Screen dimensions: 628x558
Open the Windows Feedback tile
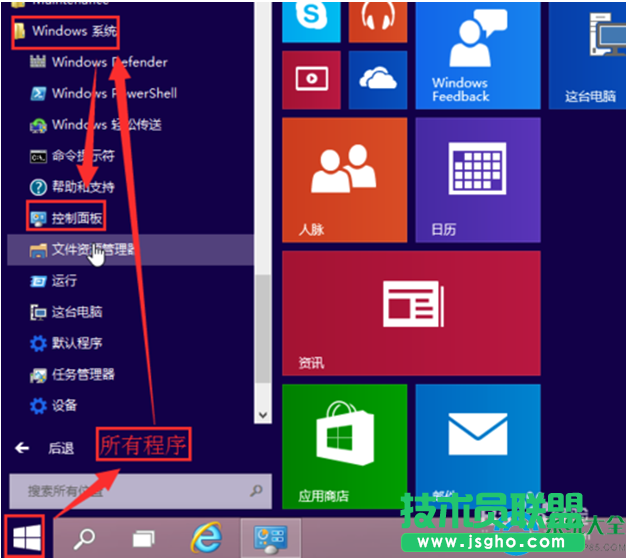coord(478,55)
